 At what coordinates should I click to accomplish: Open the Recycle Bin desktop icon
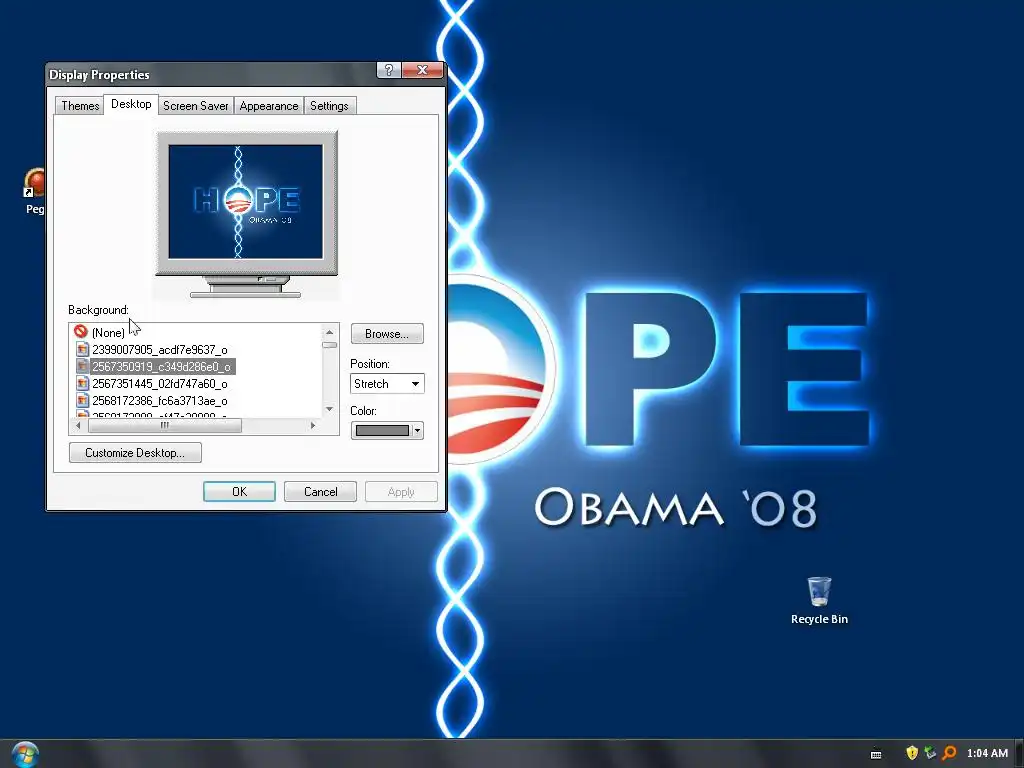click(x=819, y=601)
